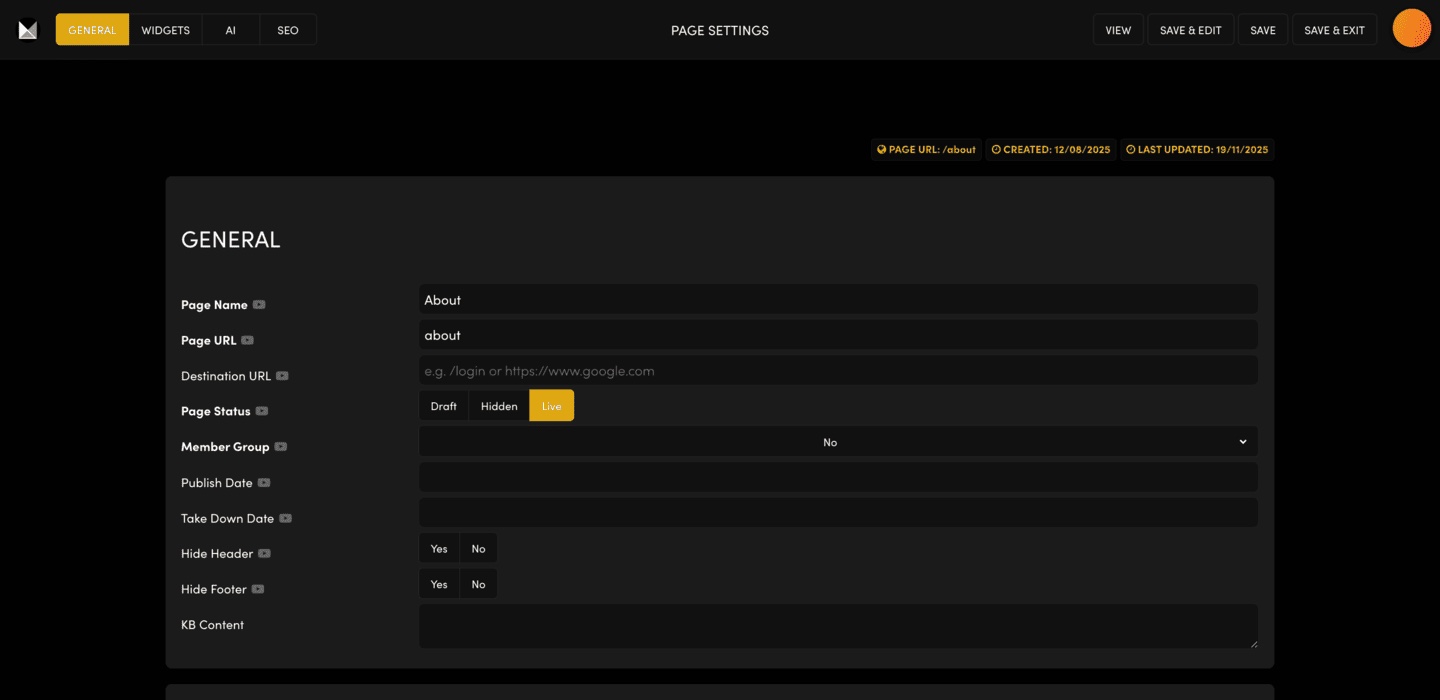Click the View button

click(x=1118, y=30)
